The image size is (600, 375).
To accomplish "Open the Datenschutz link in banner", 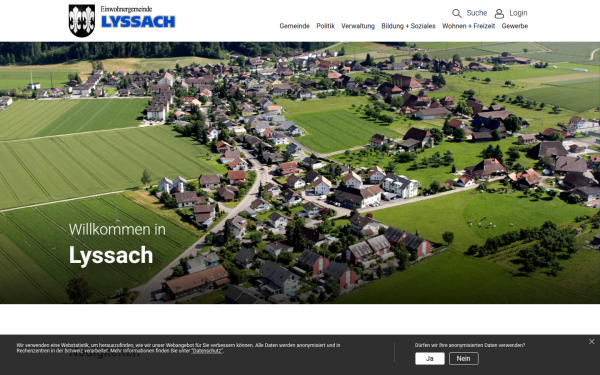I will pos(207,351).
